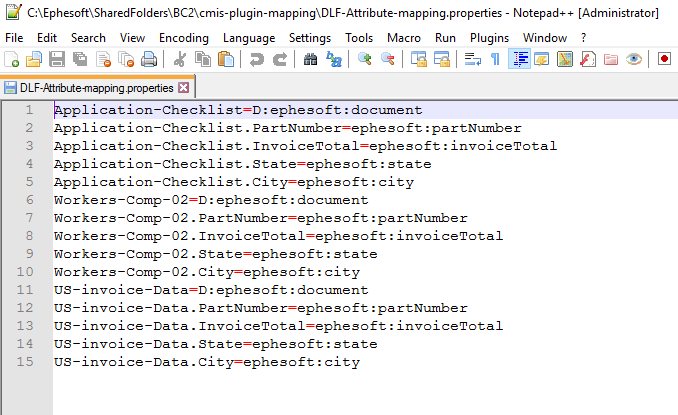678x415 pixels.
Task: Click line number 6 in the margin
Action: point(29,200)
